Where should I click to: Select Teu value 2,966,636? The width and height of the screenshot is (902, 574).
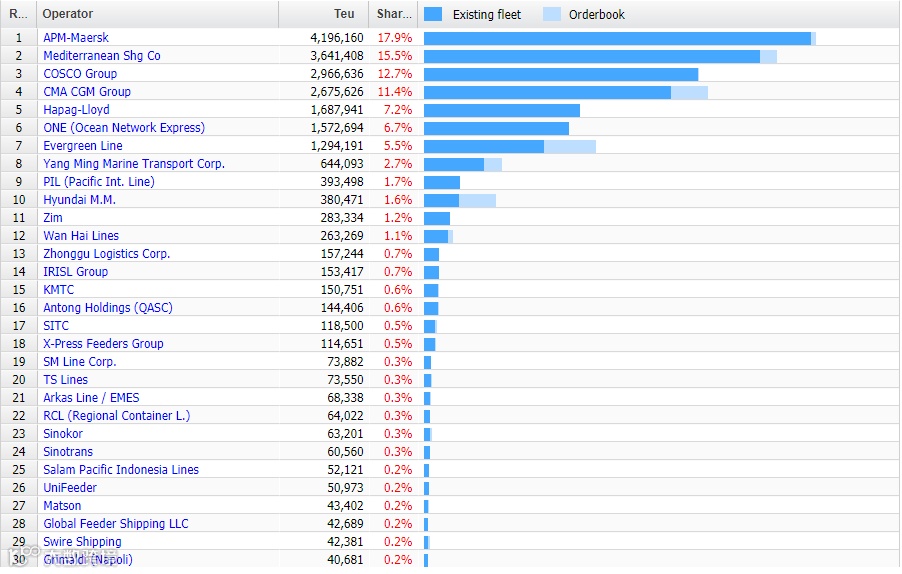tap(337, 74)
